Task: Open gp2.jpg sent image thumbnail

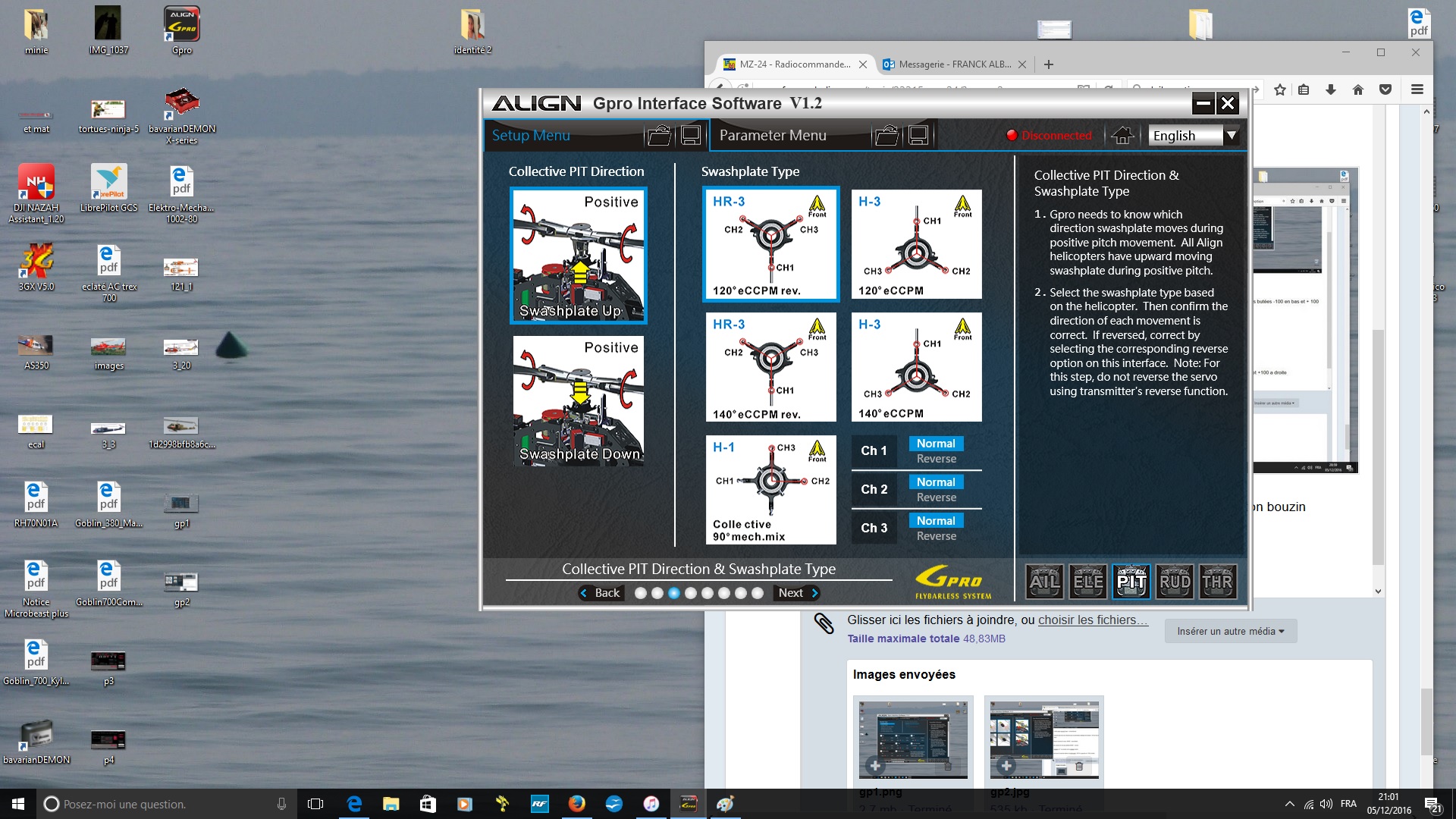Action: (1044, 740)
